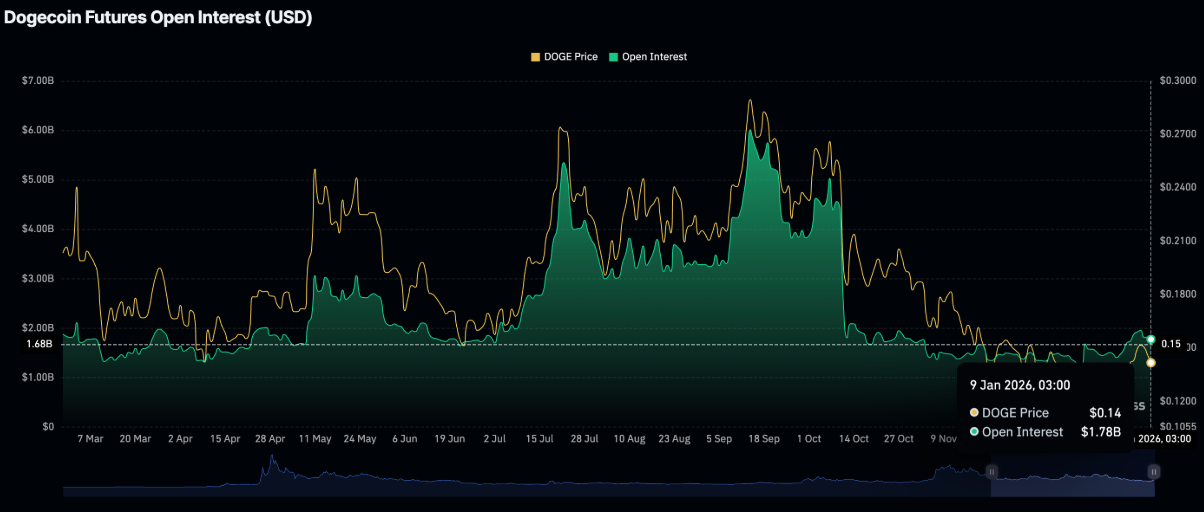The image size is (1204, 512).
Task: Click the highlighted range window in navigator
Action: click(x=1072, y=480)
